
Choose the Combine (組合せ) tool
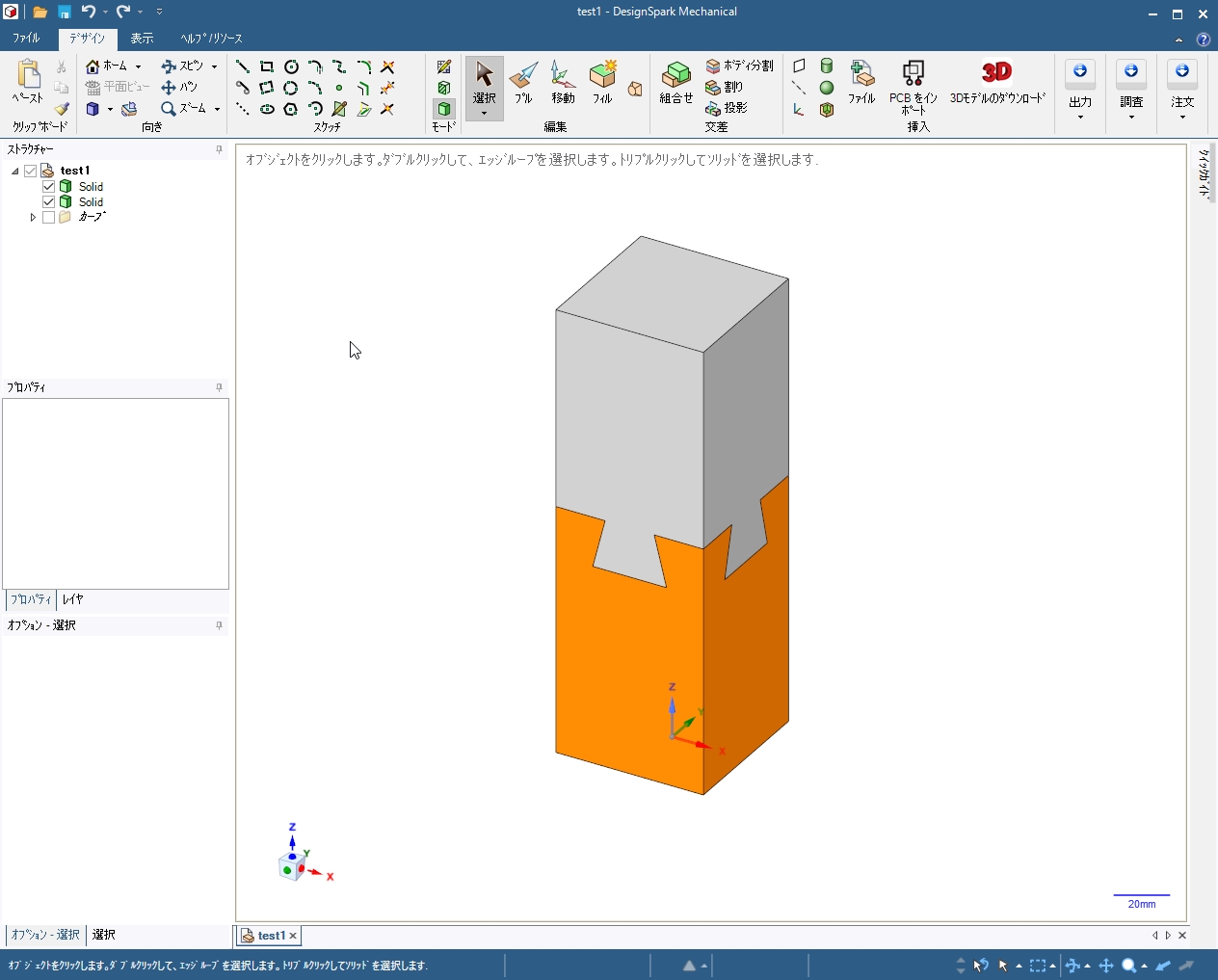[676, 83]
